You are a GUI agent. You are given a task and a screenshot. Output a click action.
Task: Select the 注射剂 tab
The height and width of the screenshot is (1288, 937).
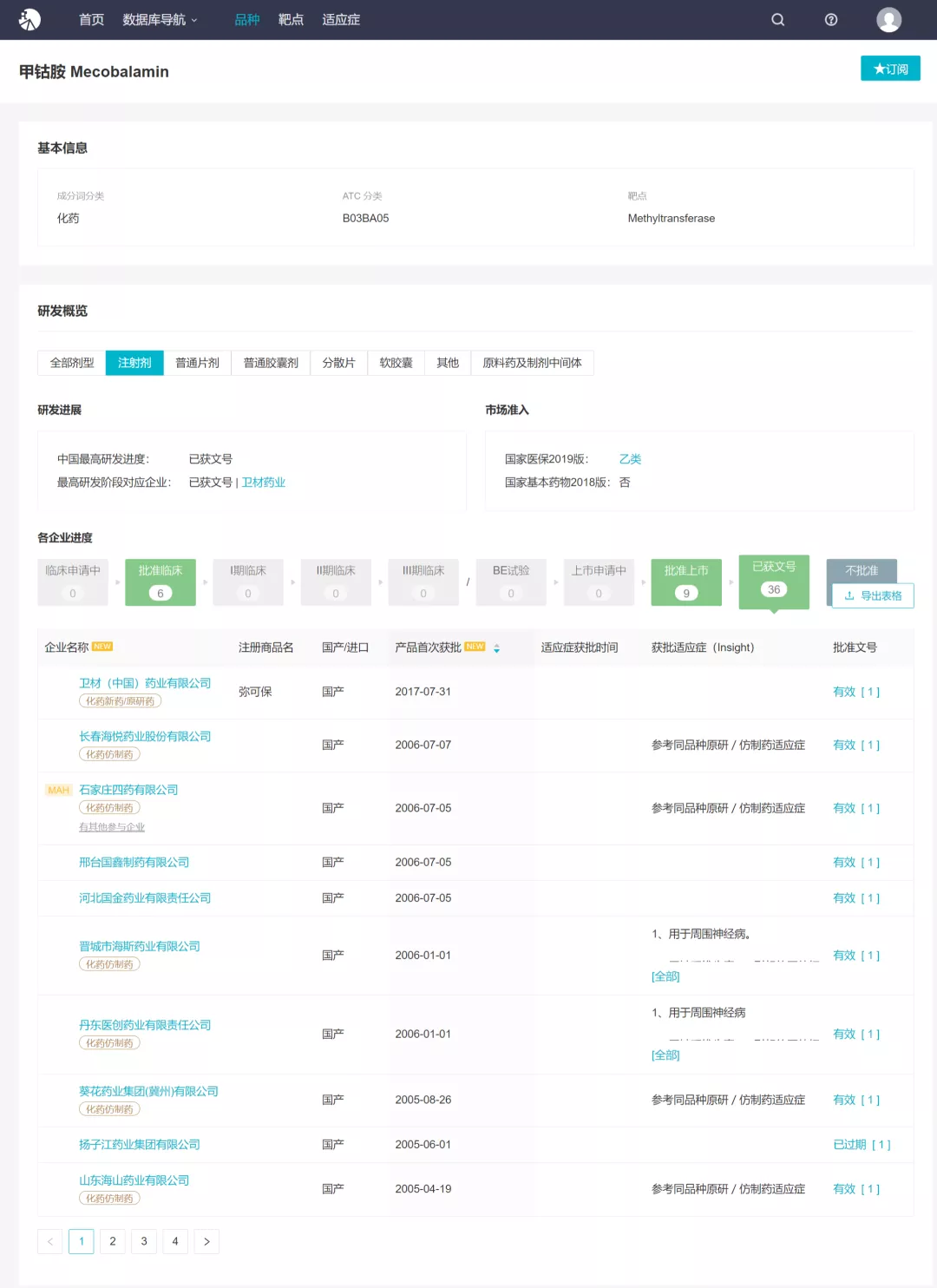tap(134, 363)
